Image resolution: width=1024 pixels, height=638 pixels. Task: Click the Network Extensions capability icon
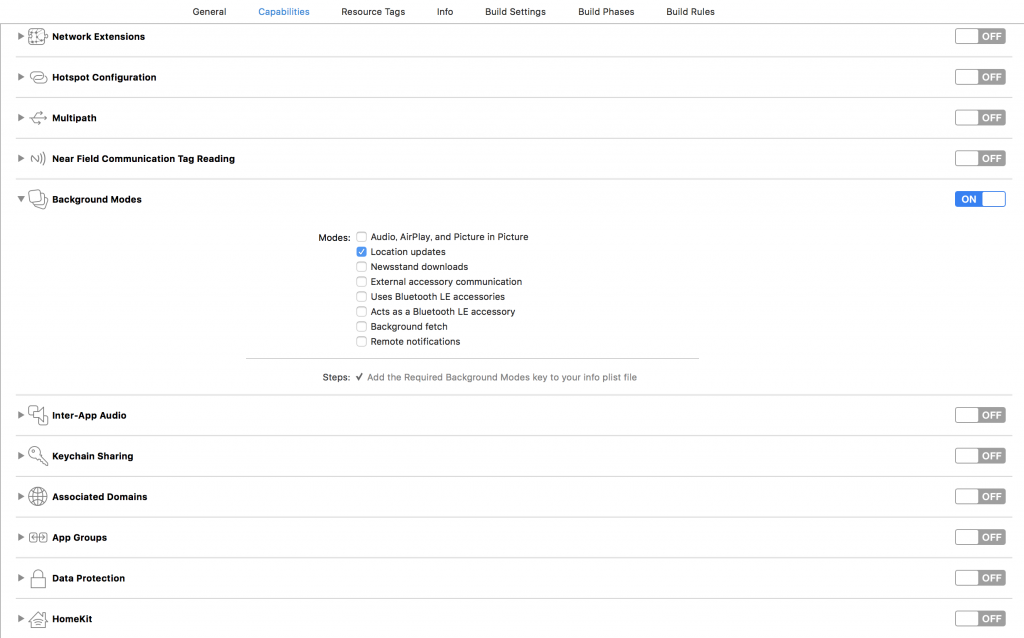[37, 35]
